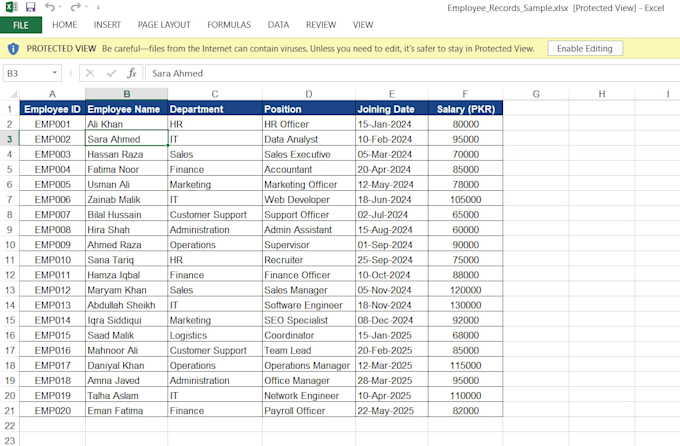Screen dimensions: 680x446
Task: Click the Insert Function fx icon
Action: click(132, 73)
